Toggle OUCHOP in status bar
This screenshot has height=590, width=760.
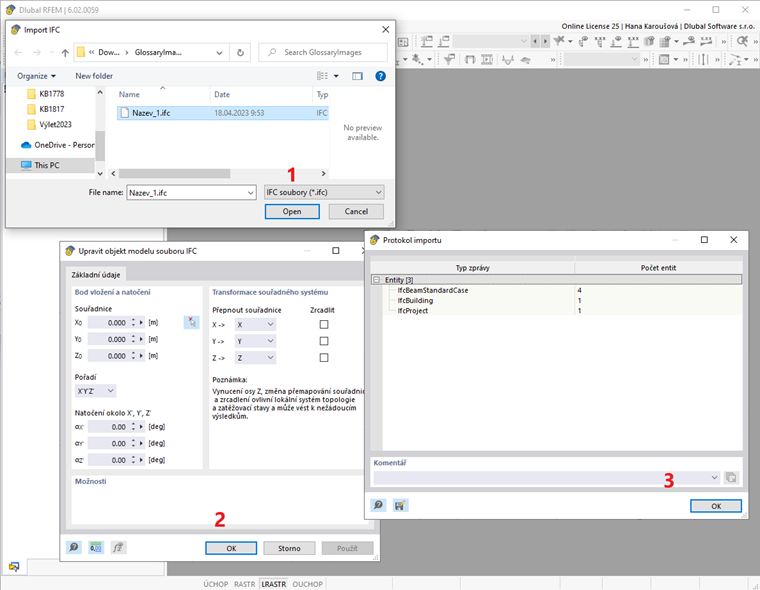(307, 584)
